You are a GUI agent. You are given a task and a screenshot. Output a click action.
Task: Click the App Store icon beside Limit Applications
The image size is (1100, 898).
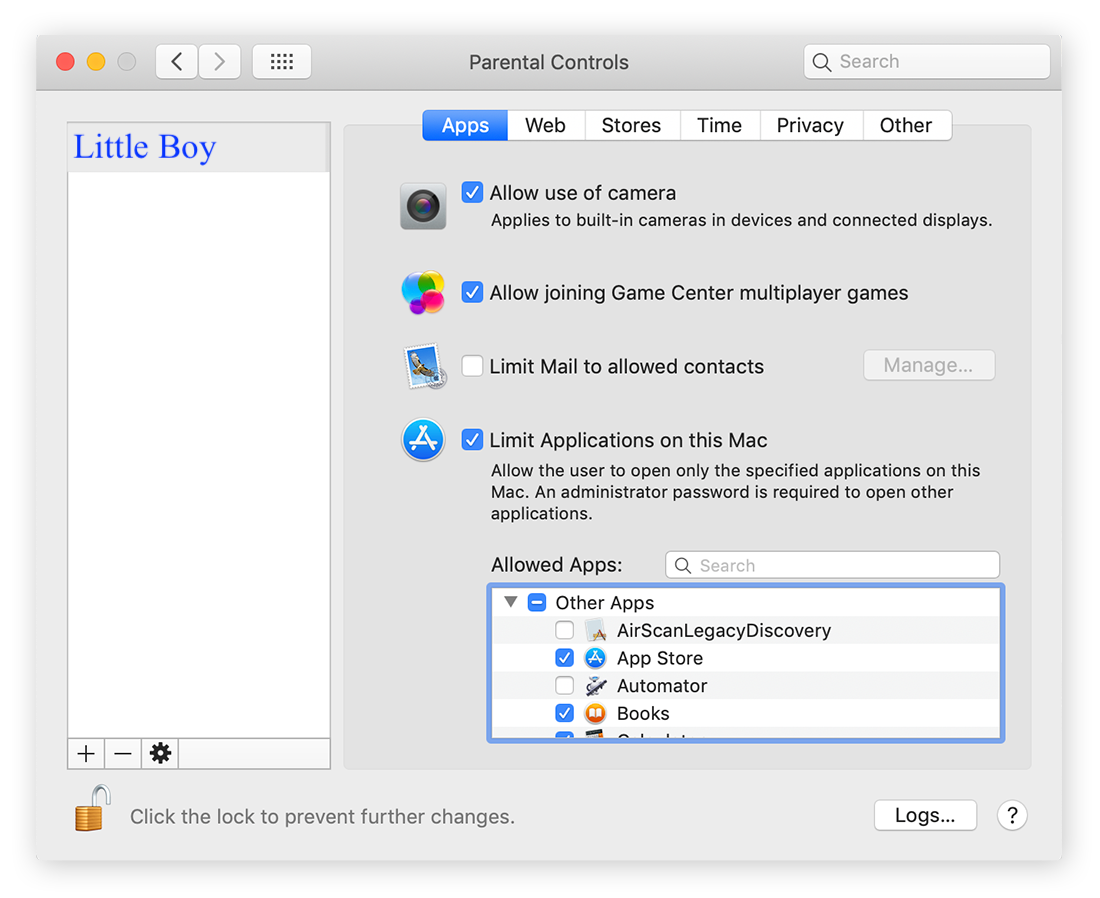(x=422, y=439)
